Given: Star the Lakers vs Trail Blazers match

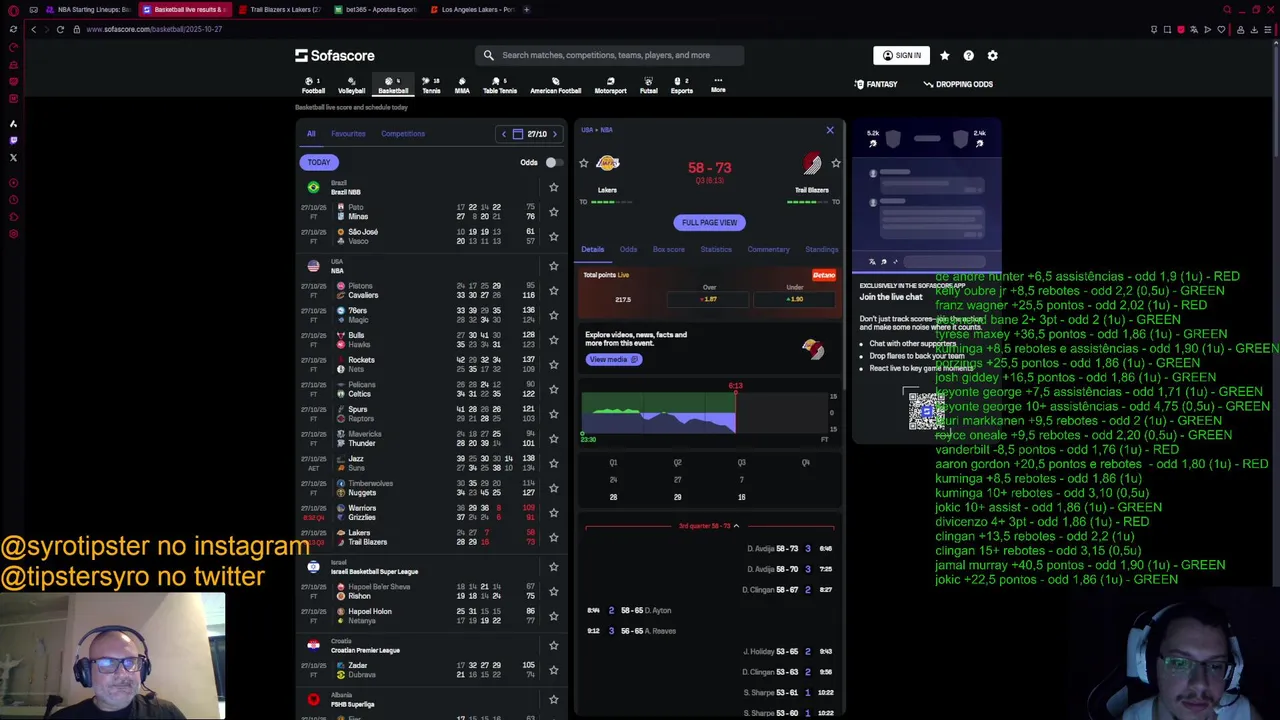Looking at the screenshot, I should (553, 538).
